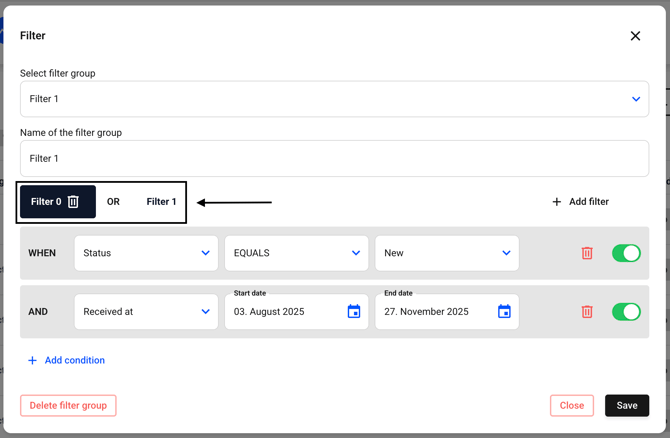Close the Filter dialog with X
The width and height of the screenshot is (670, 438).
[x=635, y=36]
